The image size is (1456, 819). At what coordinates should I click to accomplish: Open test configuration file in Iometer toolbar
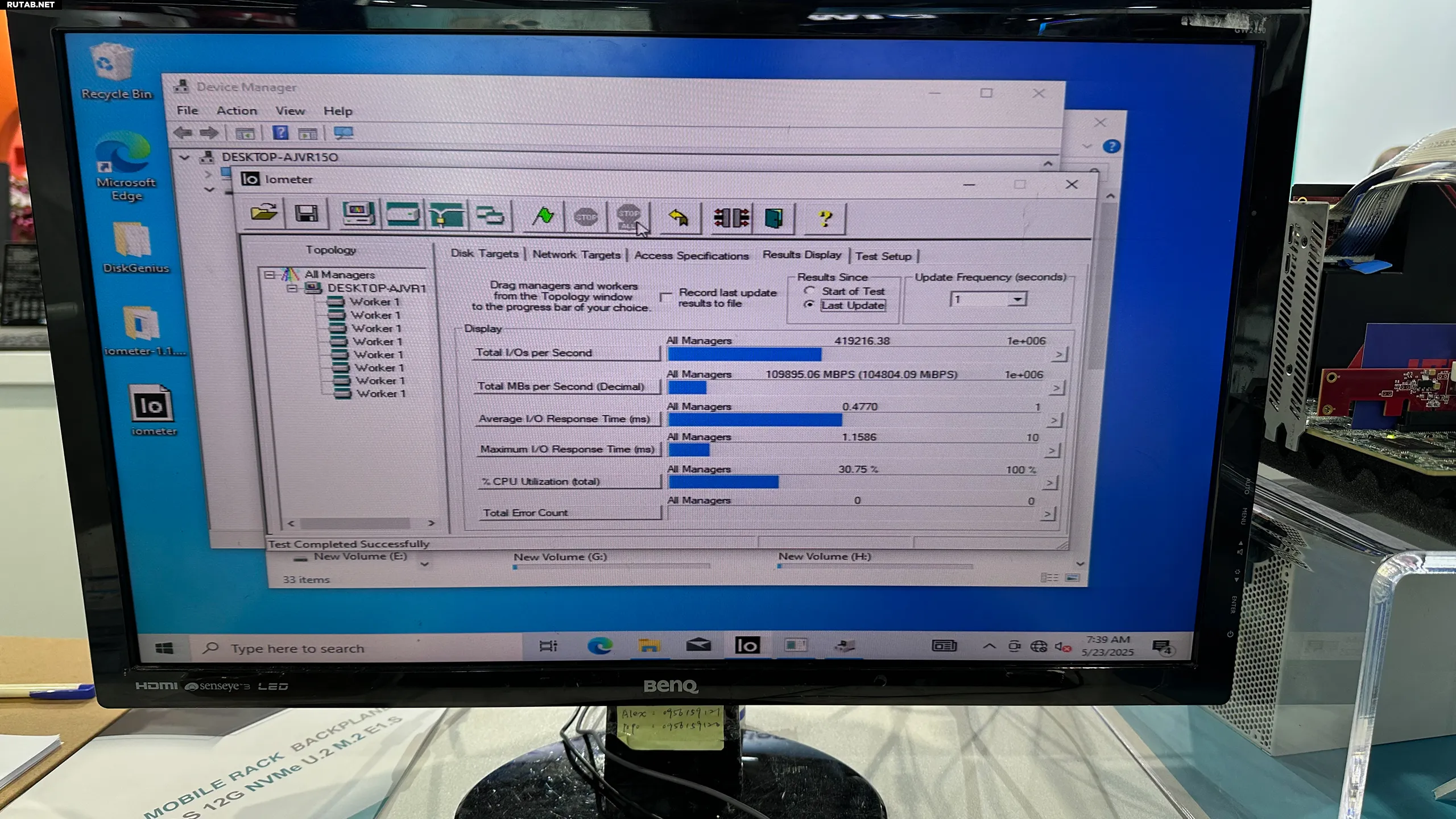263,214
